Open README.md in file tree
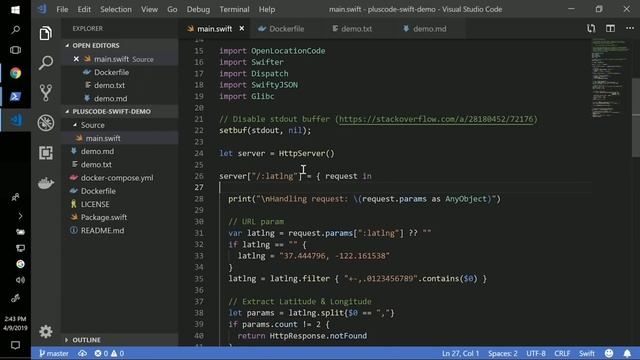This screenshot has height=360, width=640. pos(102,231)
